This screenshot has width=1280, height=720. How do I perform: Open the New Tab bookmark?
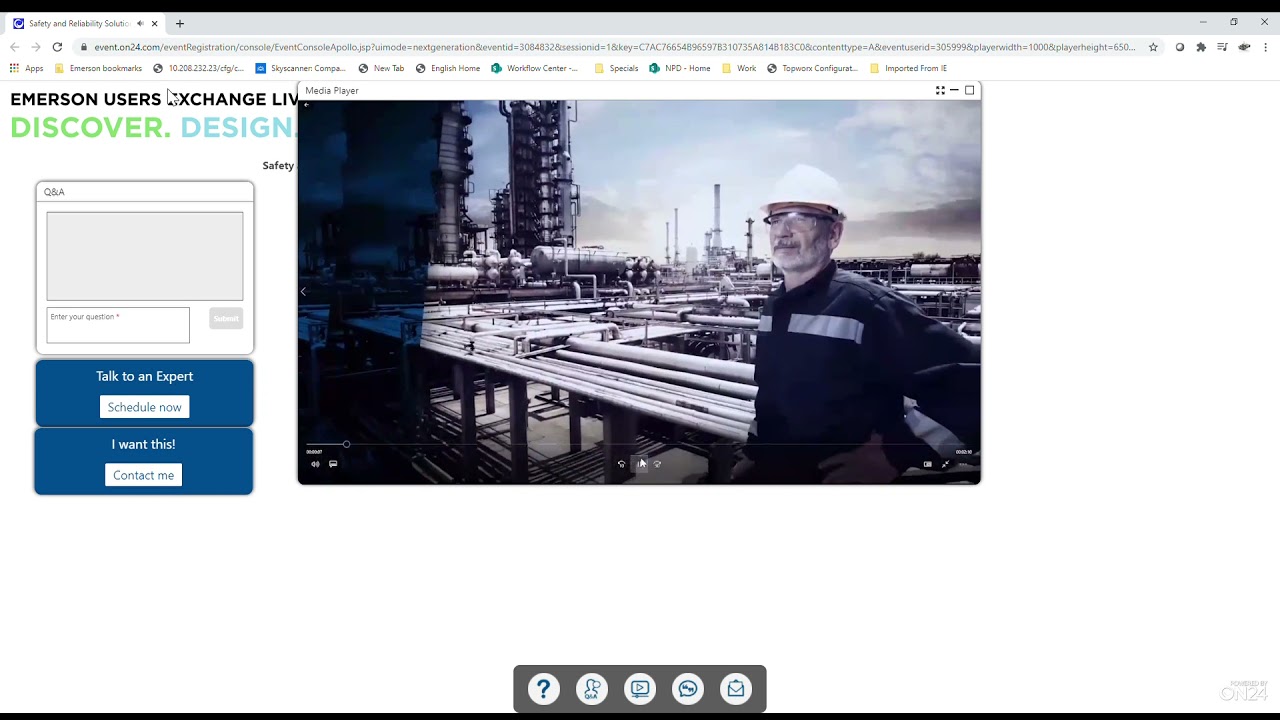coord(381,68)
